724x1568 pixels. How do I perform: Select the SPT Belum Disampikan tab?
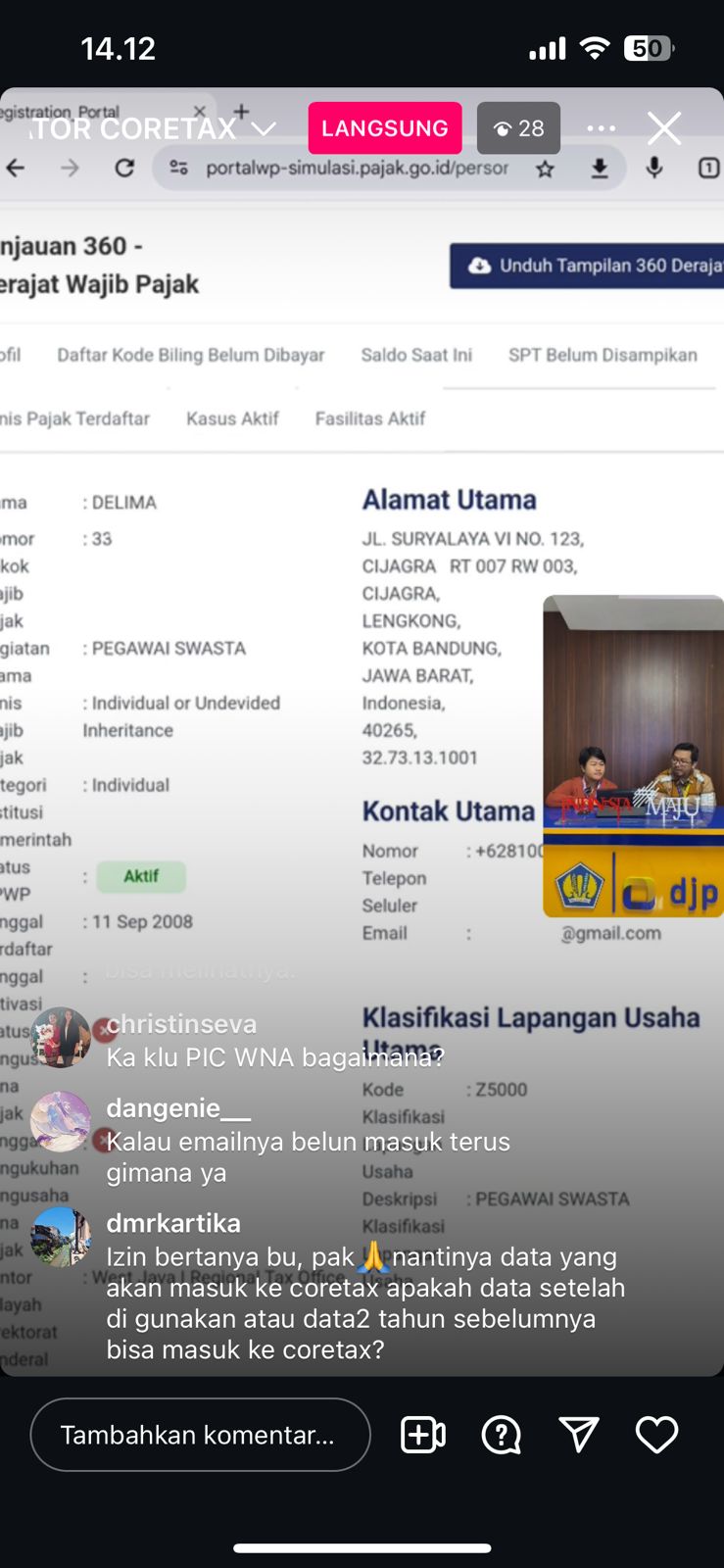[603, 355]
